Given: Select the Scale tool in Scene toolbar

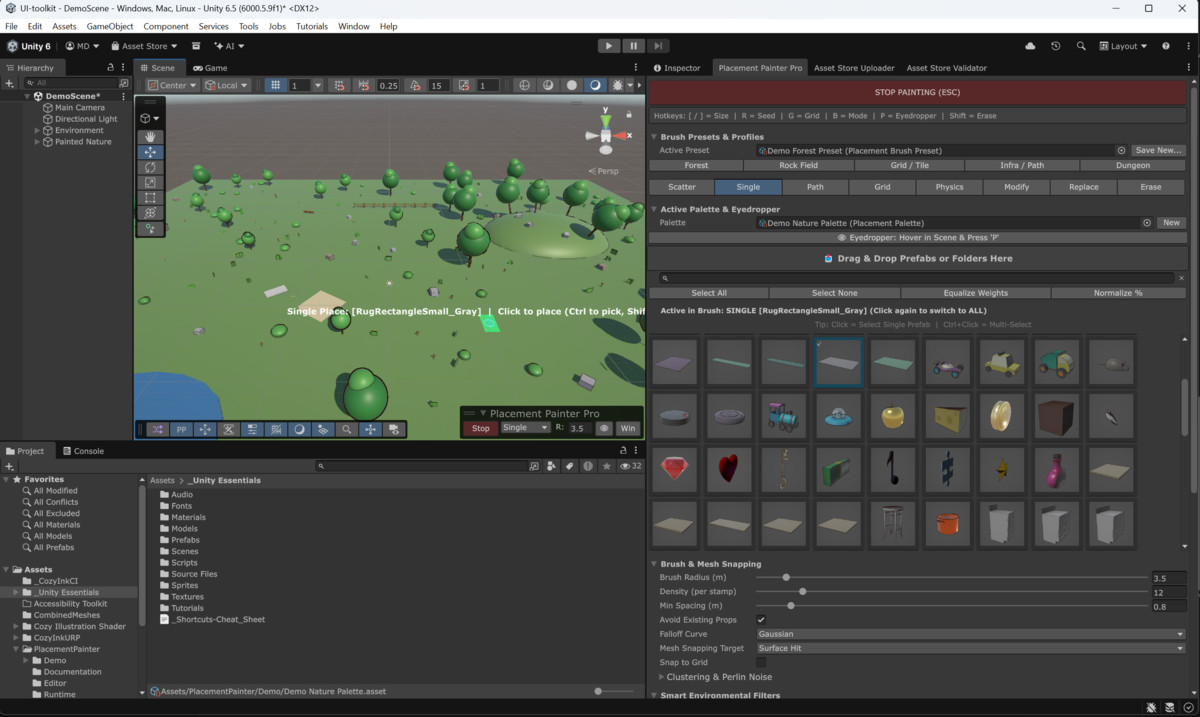Looking at the screenshot, I should [x=150, y=183].
